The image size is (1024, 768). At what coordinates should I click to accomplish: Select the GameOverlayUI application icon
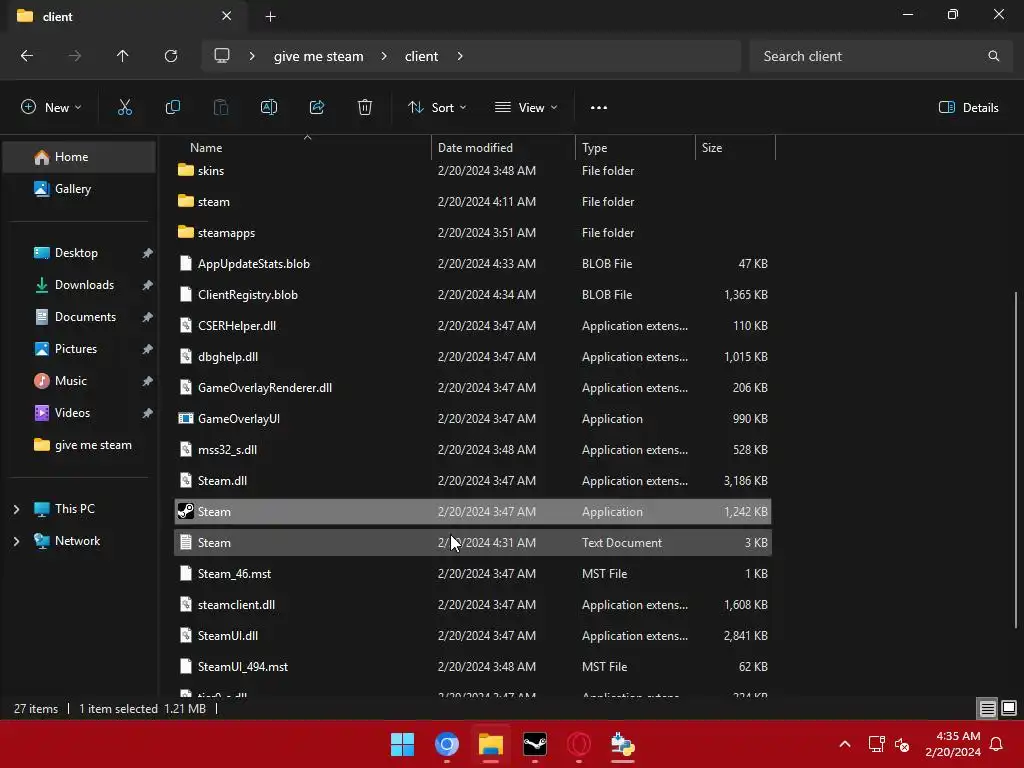pyautogui.click(x=185, y=419)
